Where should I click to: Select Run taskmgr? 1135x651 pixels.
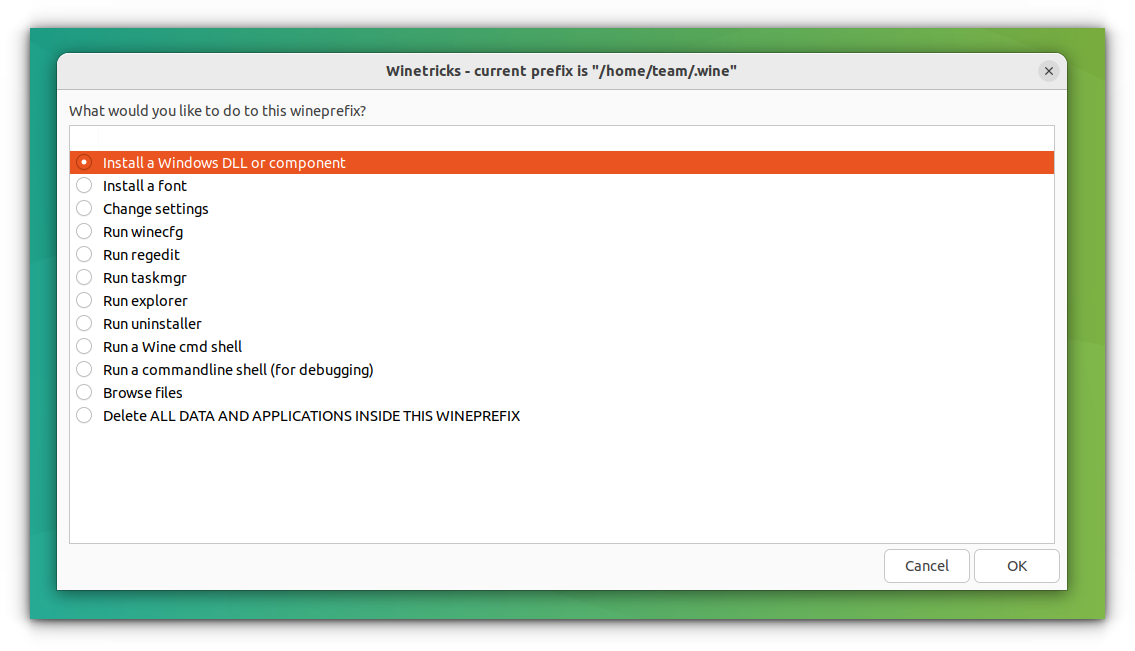pos(144,277)
